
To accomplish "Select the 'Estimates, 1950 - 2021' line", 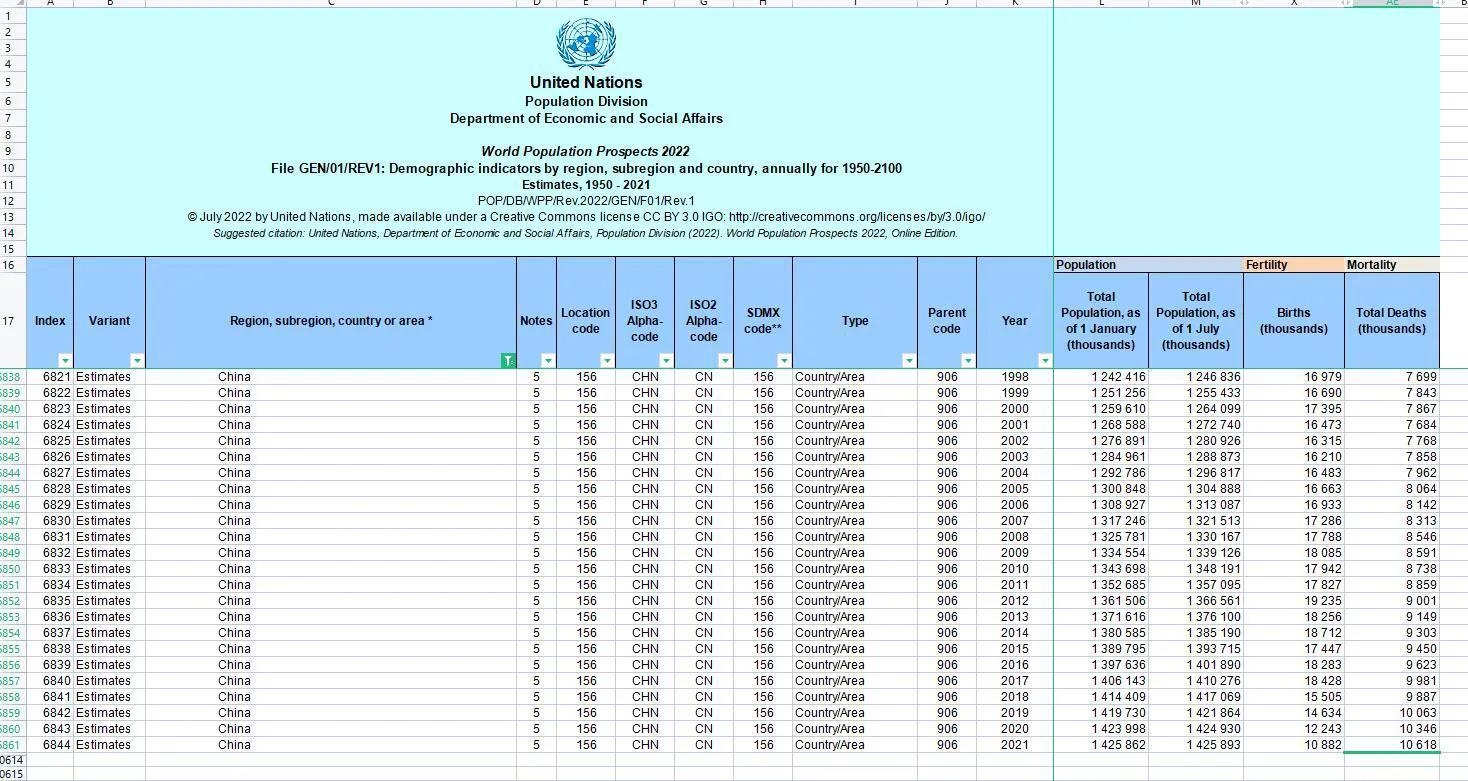I will click(x=586, y=185).
